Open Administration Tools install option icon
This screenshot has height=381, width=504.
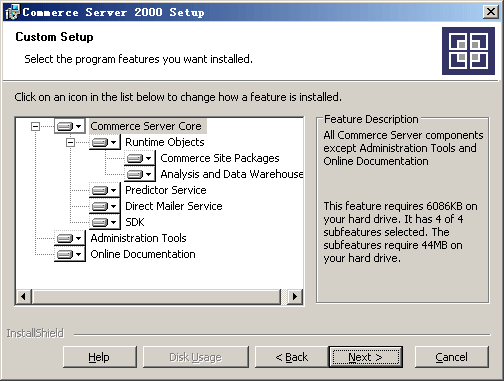click(x=70, y=238)
